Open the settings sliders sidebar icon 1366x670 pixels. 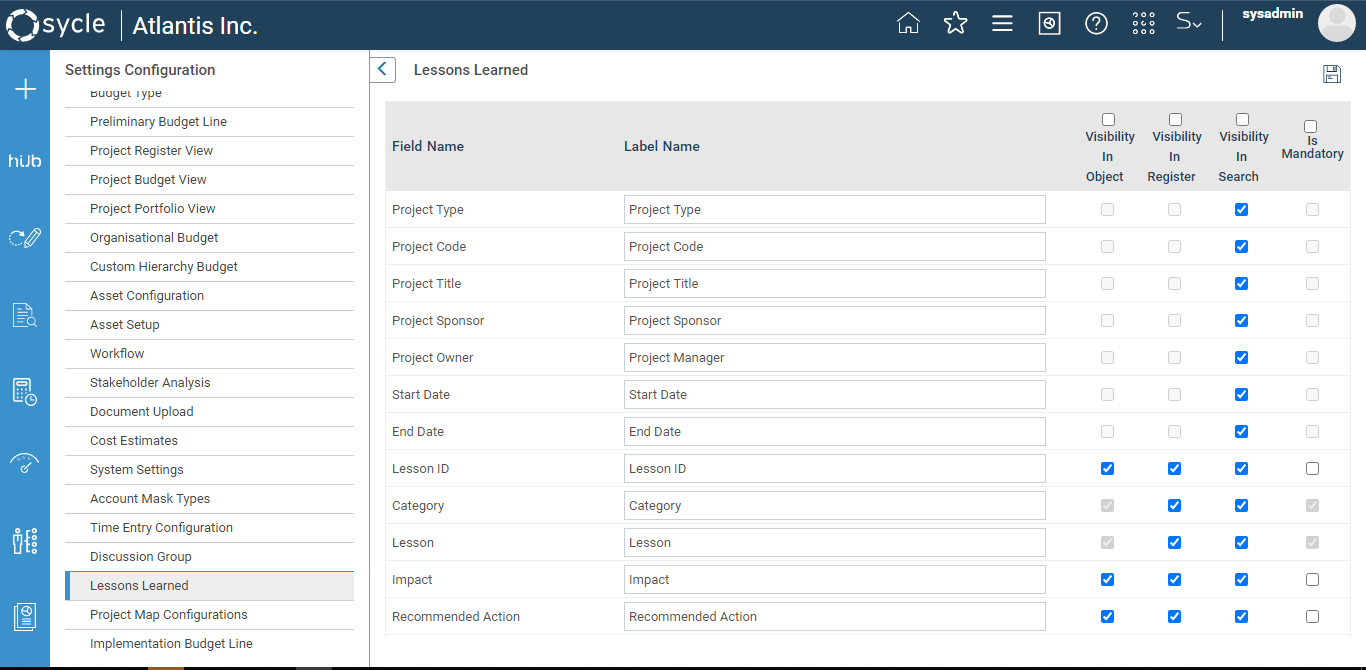click(25, 541)
